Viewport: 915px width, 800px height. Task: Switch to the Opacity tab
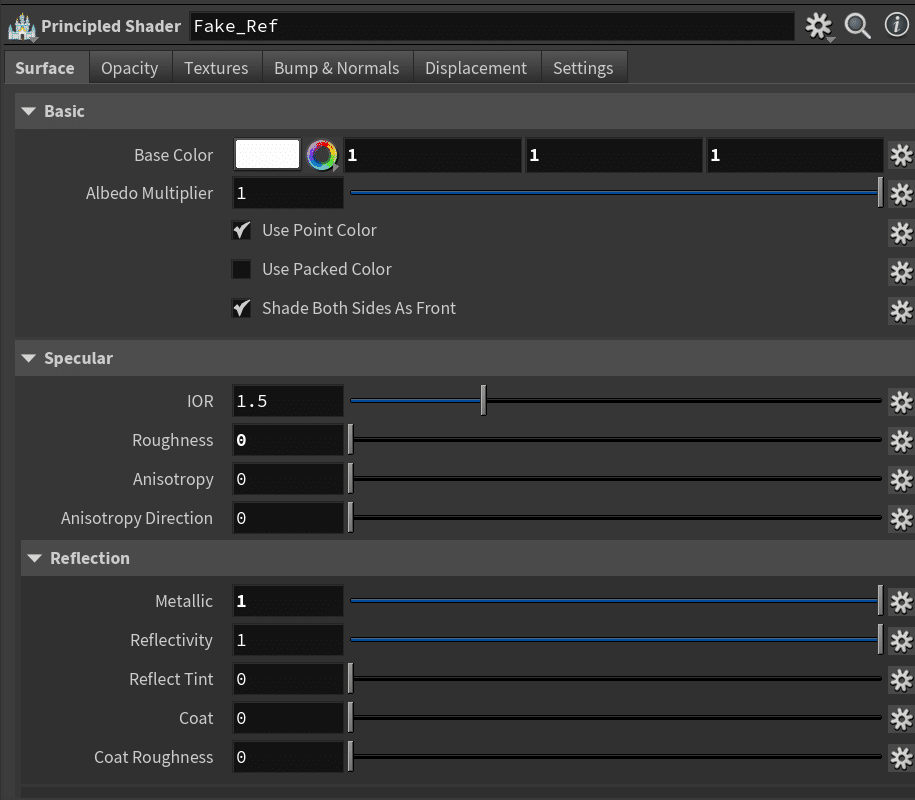pyautogui.click(x=129, y=68)
